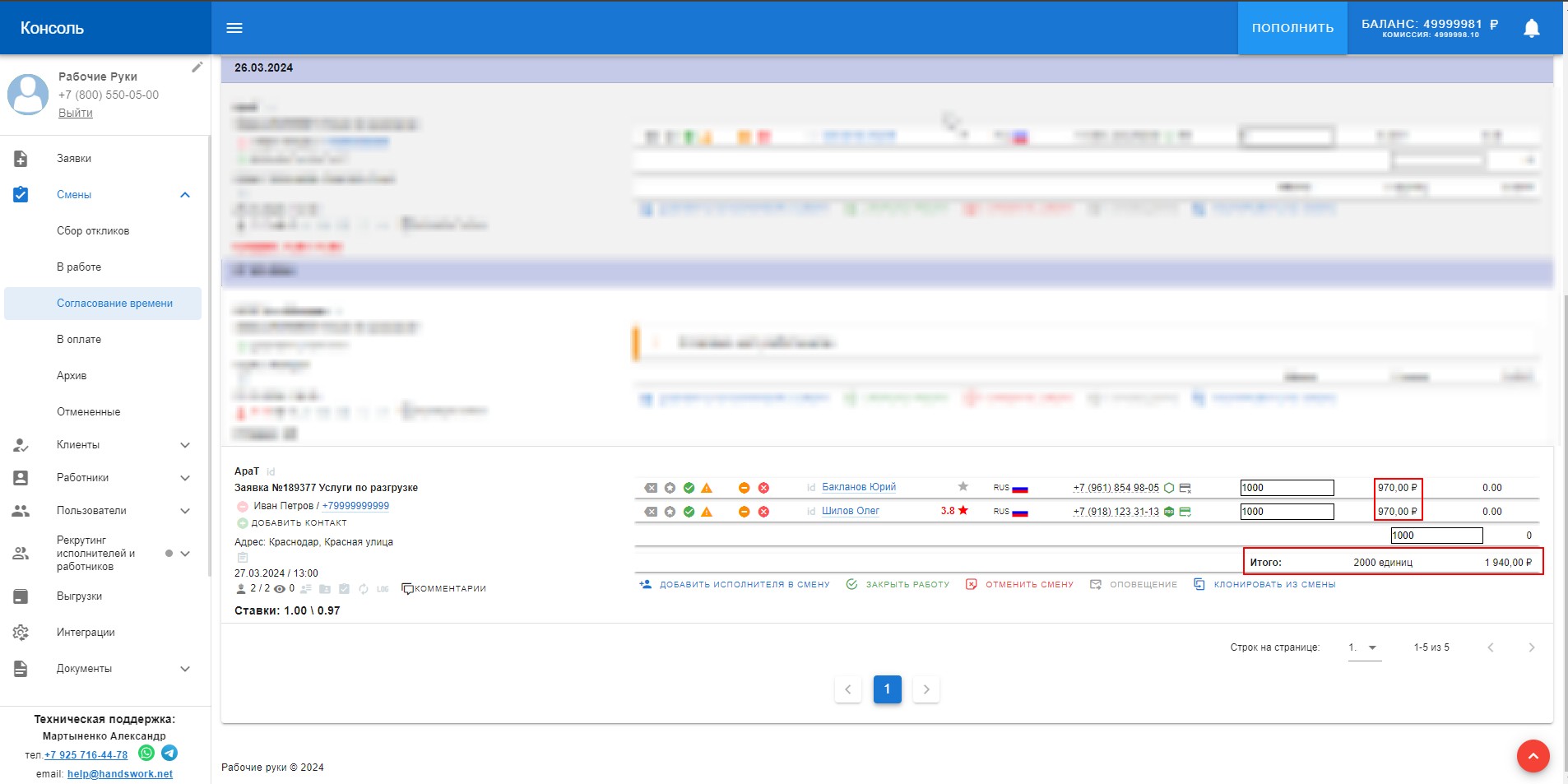Remove contact Иван Петров with minus icon
Image resolution: width=1568 pixels, height=784 pixels.
243,507
